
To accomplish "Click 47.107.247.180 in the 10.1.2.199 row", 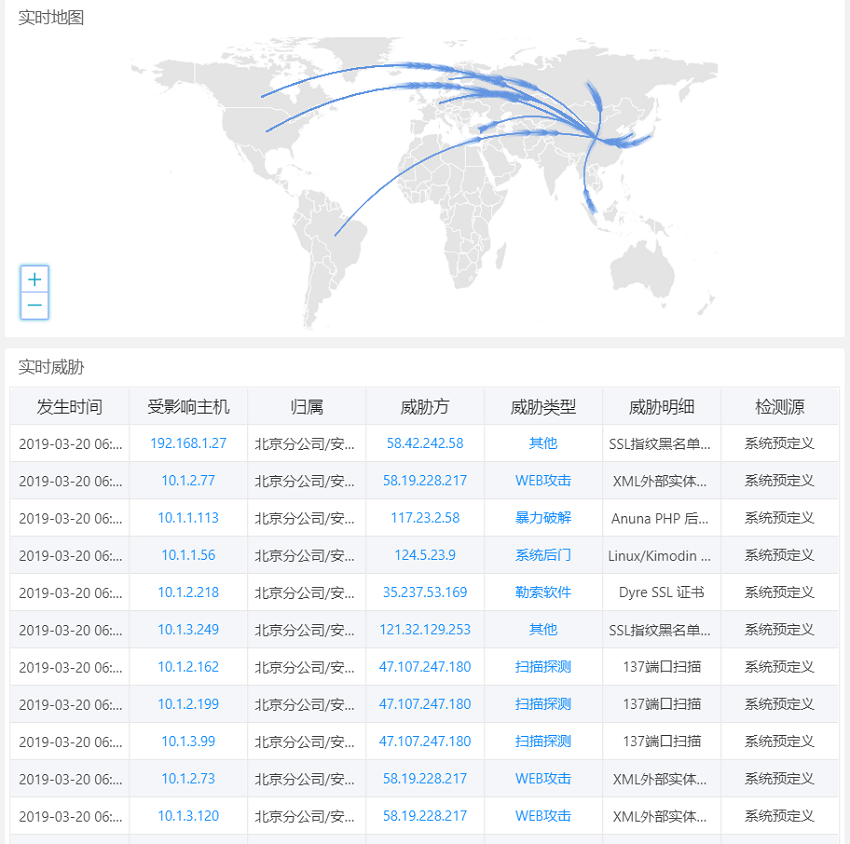I will pos(425,704).
